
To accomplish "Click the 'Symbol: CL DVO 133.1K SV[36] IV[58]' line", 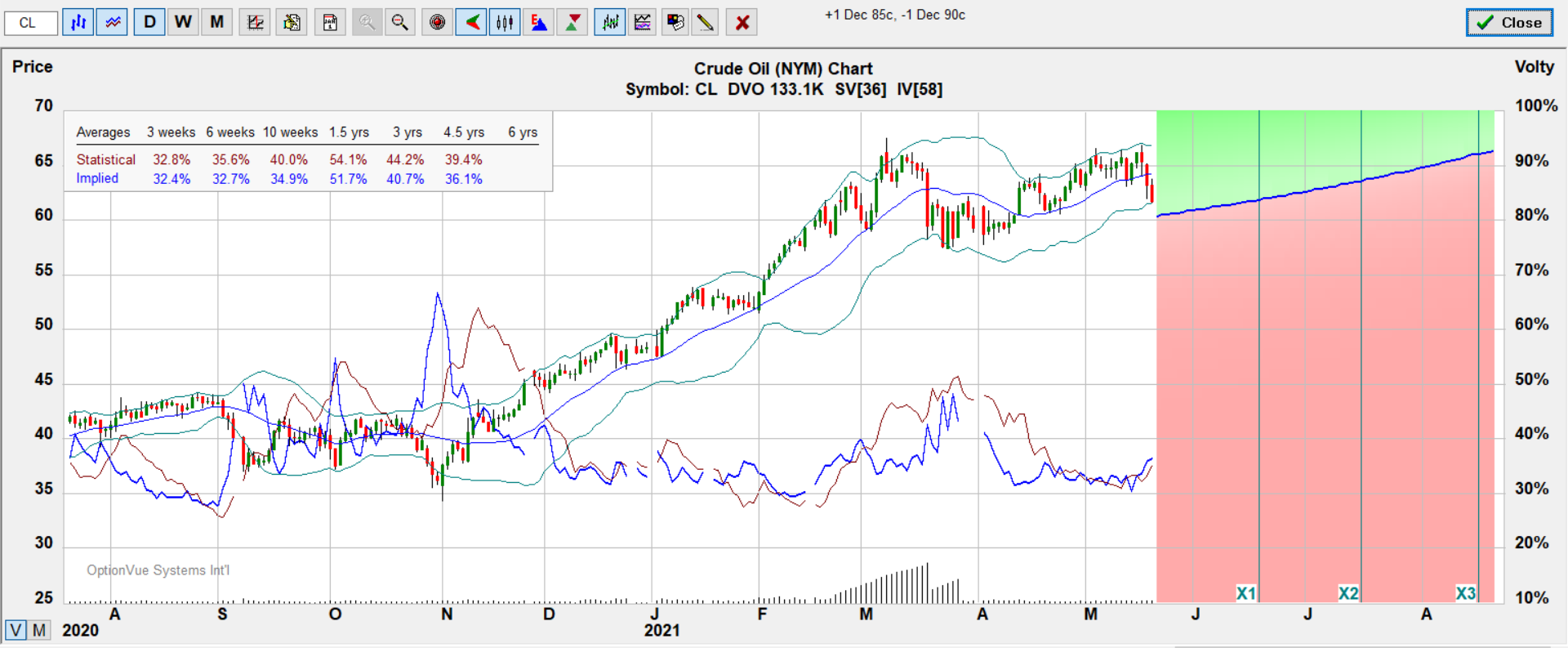I will coord(784,89).
